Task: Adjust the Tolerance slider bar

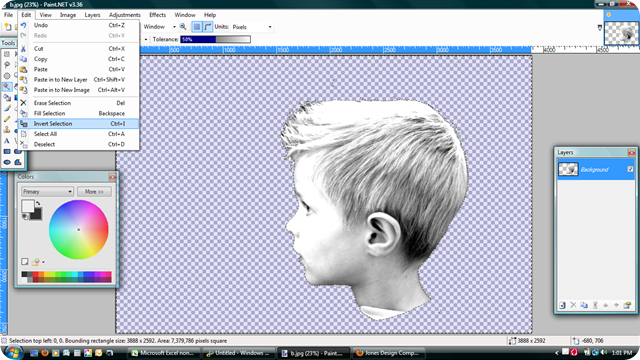Action: [215, 39]
